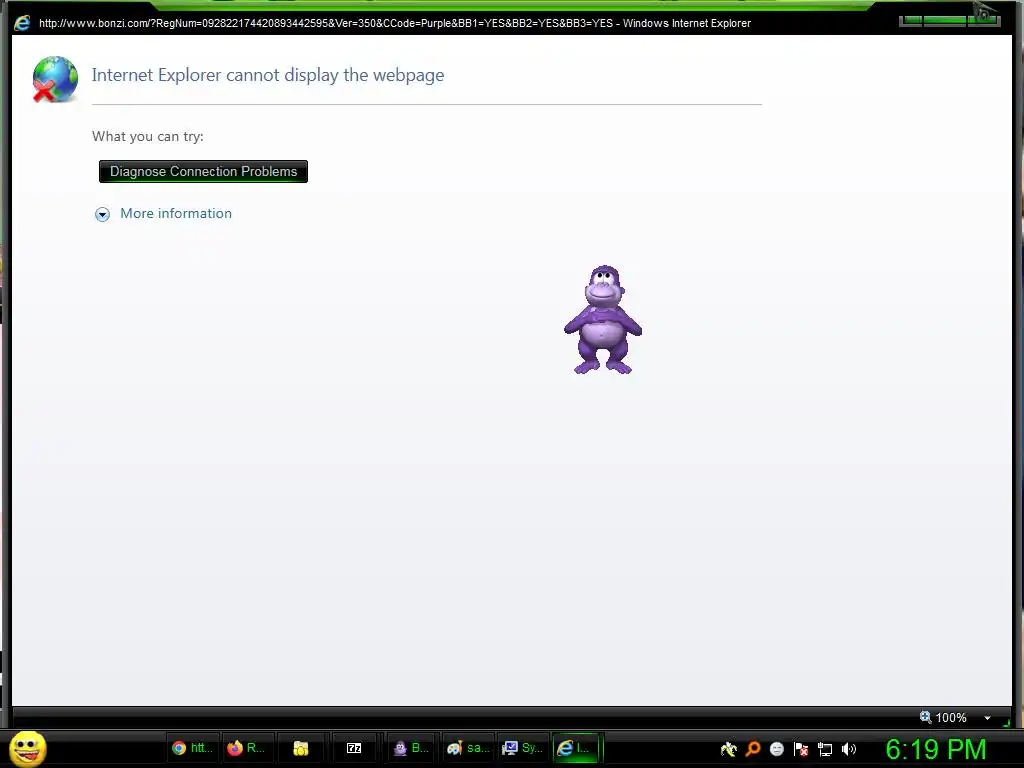Viewport: 1024px width, 768px height.
Task: Open the network connection tray icon
Action: (x=825, y=750)
